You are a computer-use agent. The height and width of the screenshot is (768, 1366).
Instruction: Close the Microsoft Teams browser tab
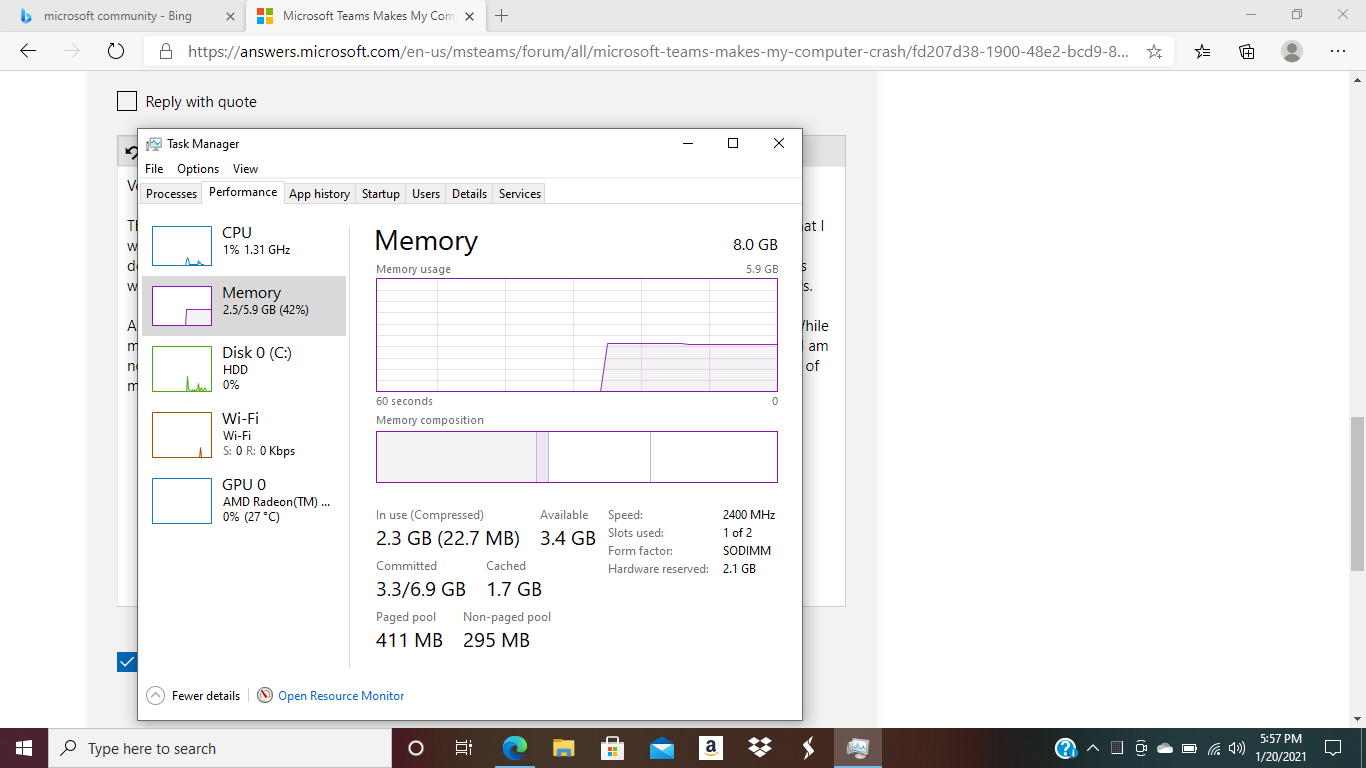tap(469, 16)
